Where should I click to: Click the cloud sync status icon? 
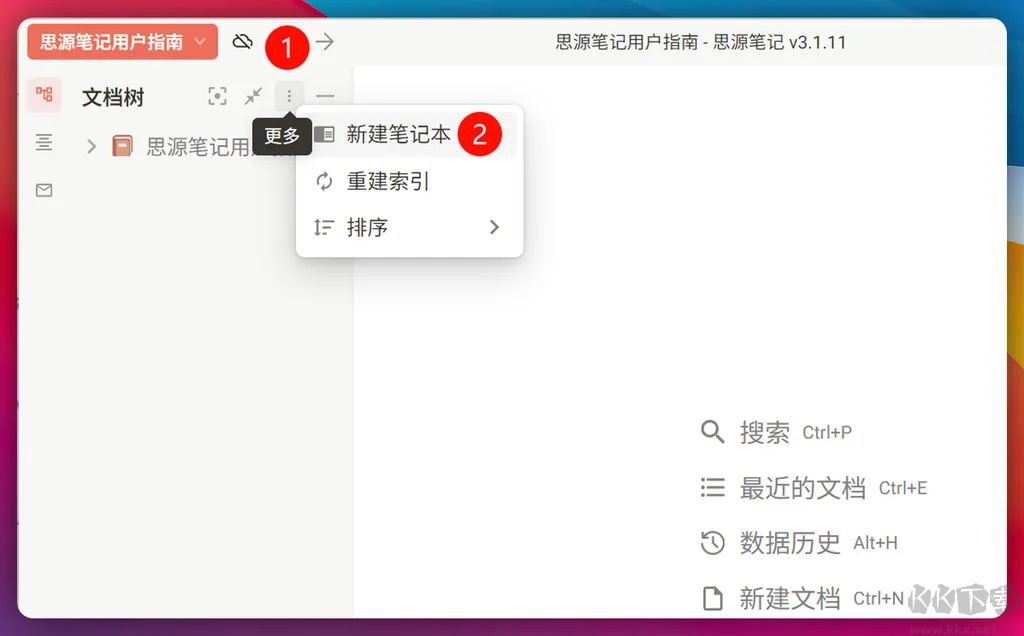pos(243,42)
